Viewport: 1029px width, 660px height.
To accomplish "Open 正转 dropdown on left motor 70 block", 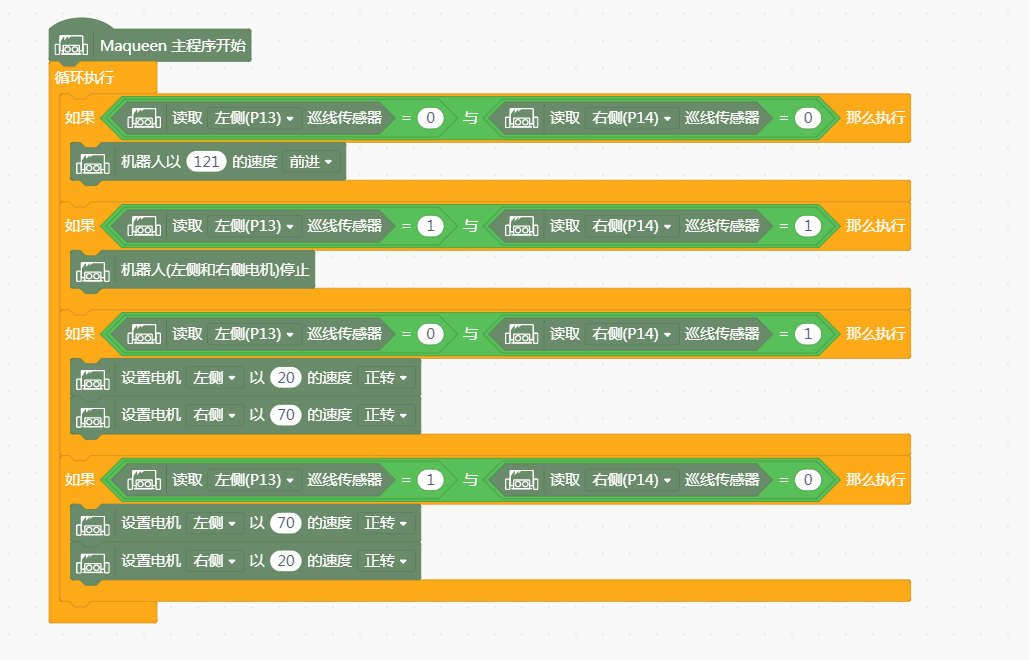I will pyautogui.click(x=387, y=524).
